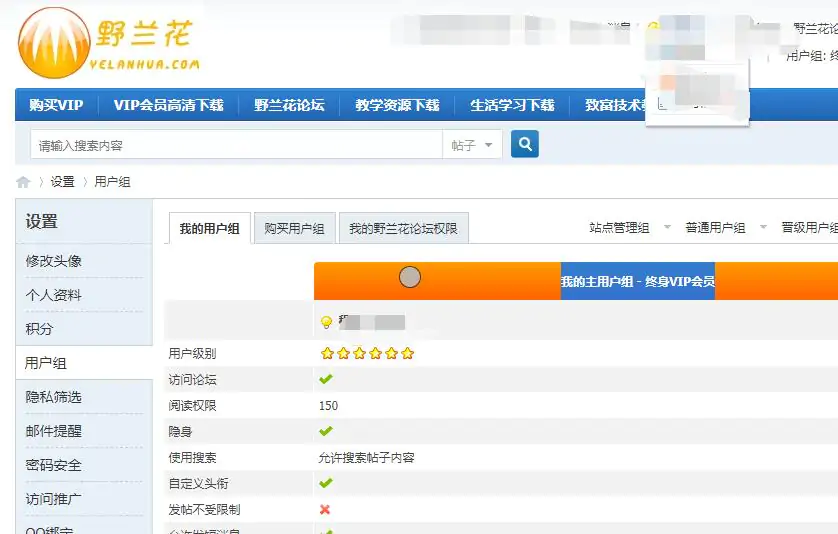Screen dimensions: 838x534
Task: Click the 设置 sidebar heading
Action: pos(42,221)
